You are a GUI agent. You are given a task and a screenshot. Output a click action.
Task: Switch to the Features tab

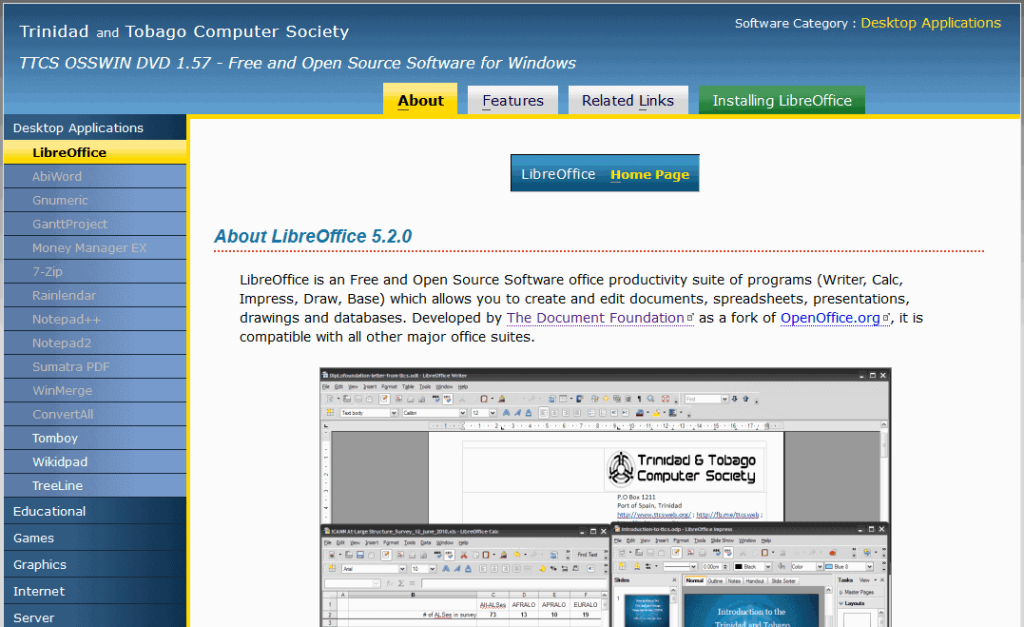click(513, 100)
